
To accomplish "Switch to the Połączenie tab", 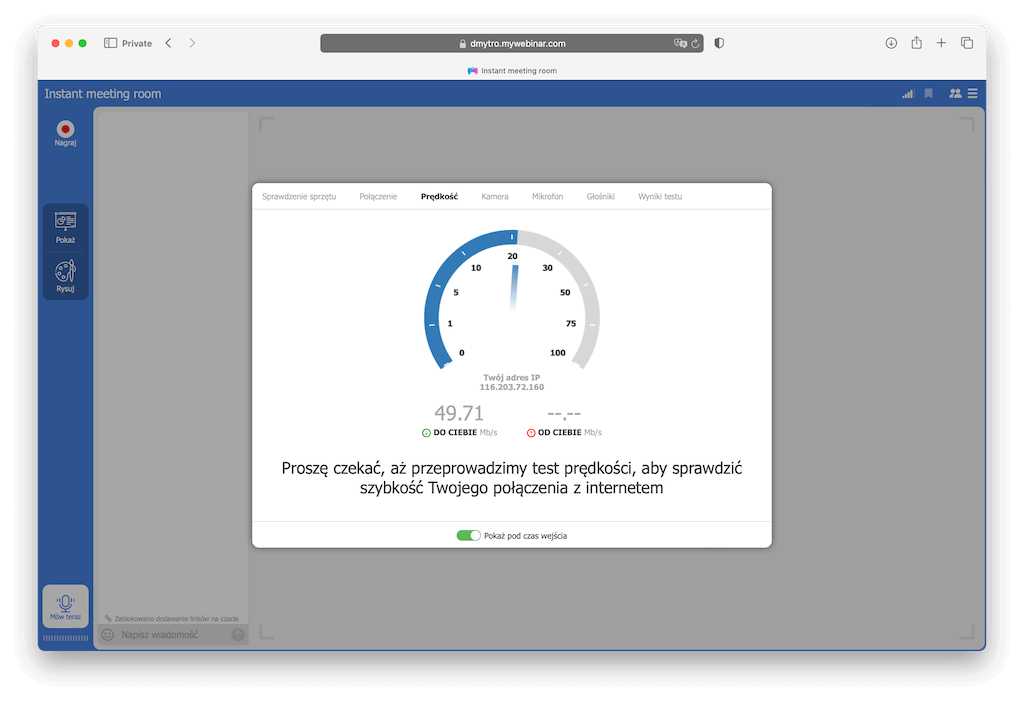I will coord(377,196).
